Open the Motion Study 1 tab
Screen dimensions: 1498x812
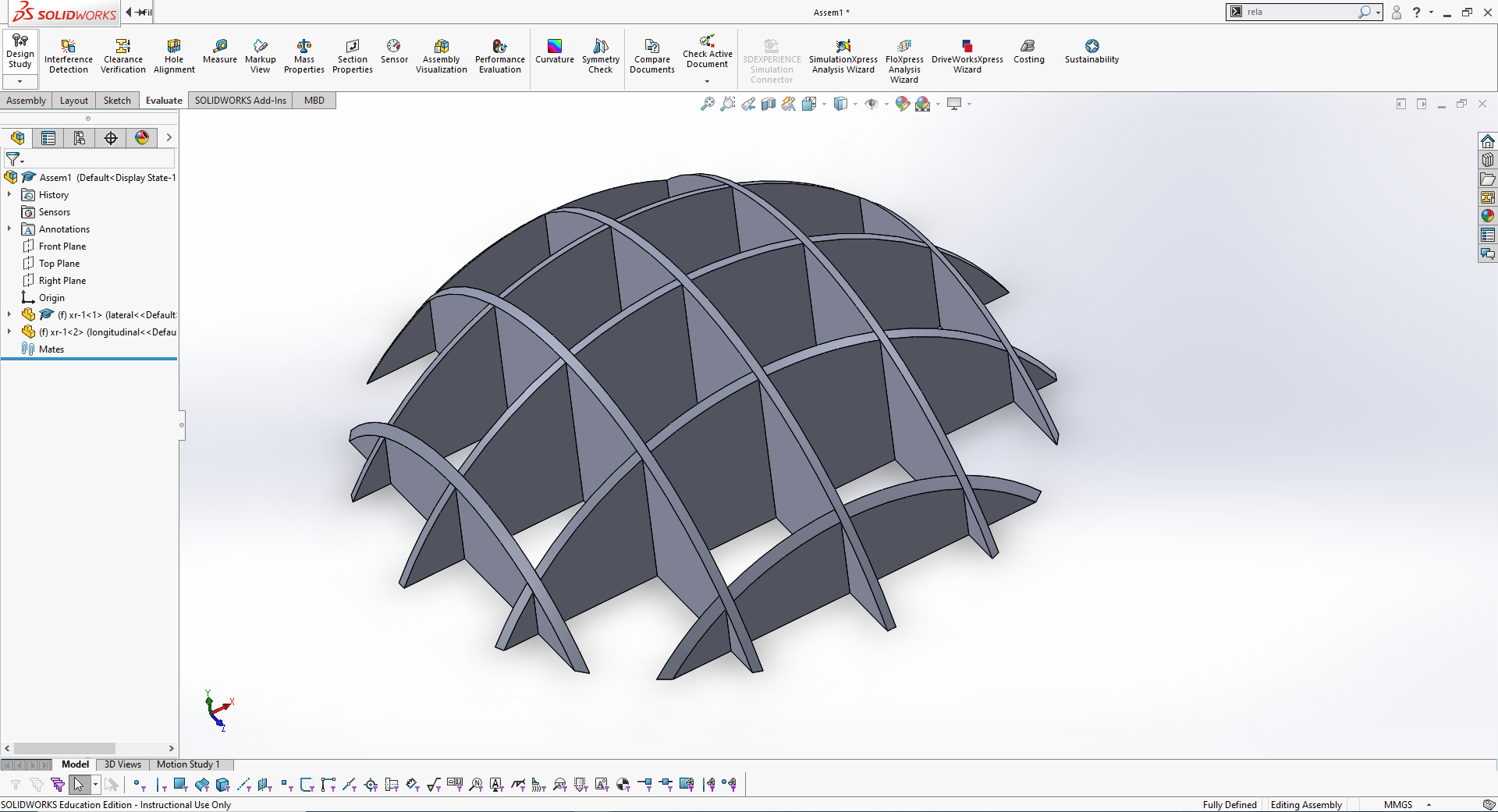pos(188,764)
